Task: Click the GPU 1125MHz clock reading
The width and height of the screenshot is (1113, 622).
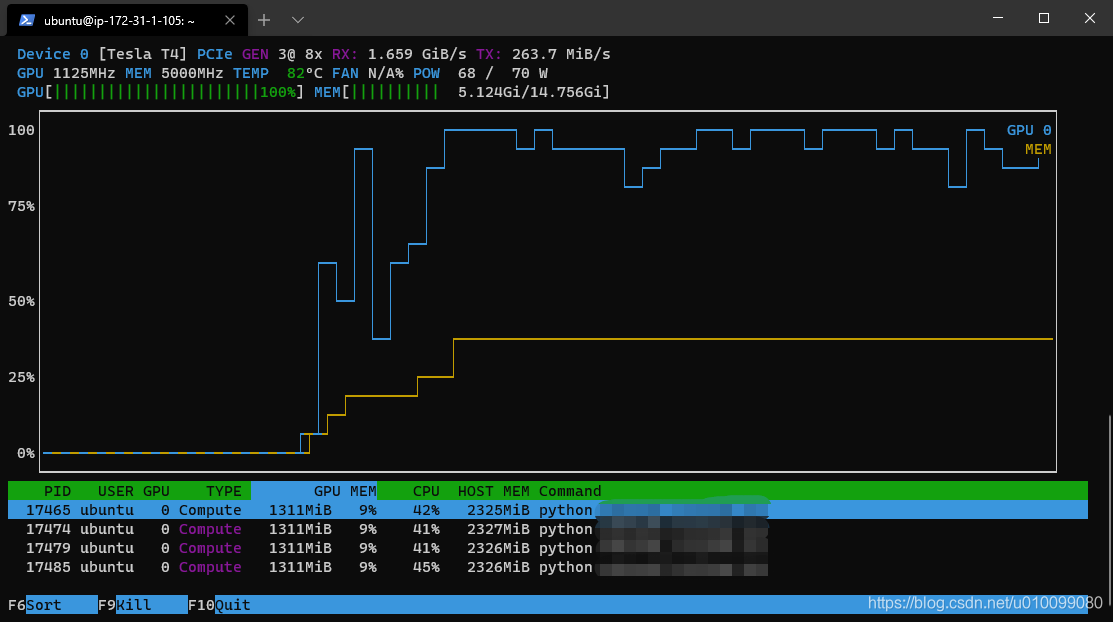Action: click(66, 73)
